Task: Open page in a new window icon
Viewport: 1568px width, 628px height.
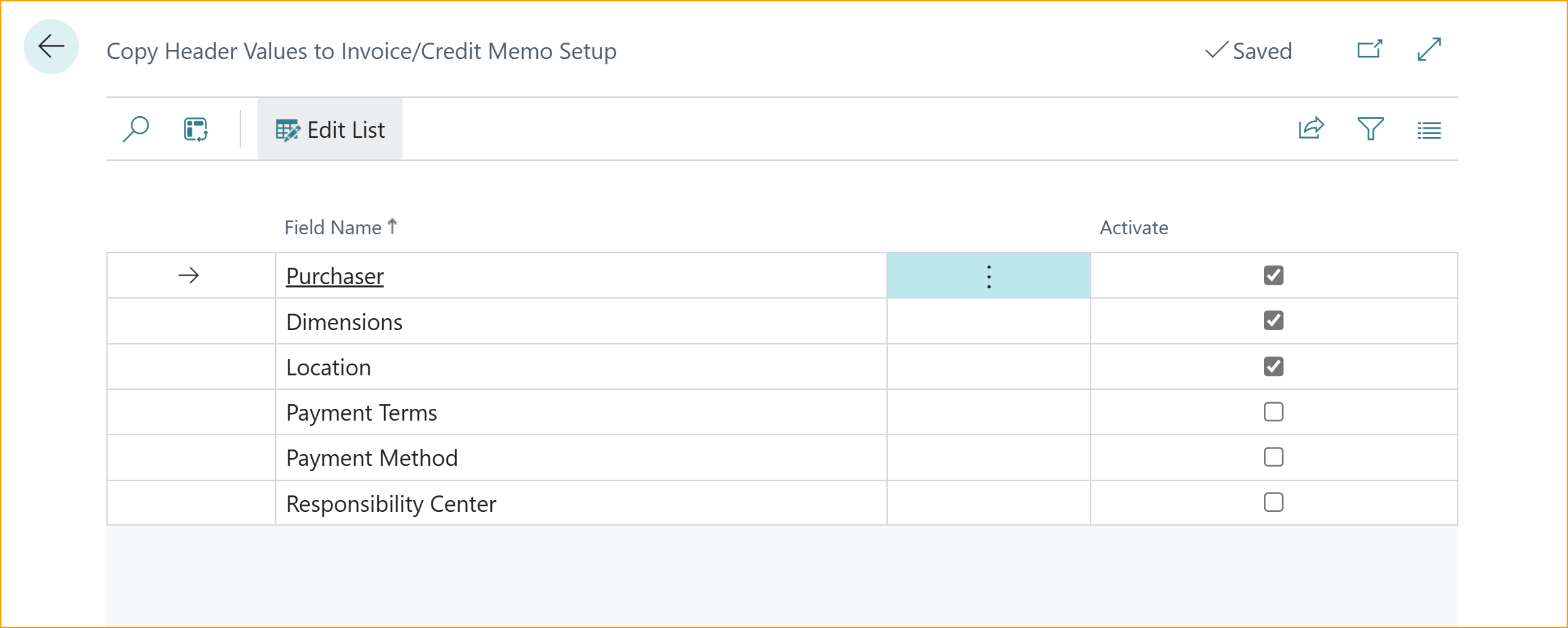Action: point(1370,49)
